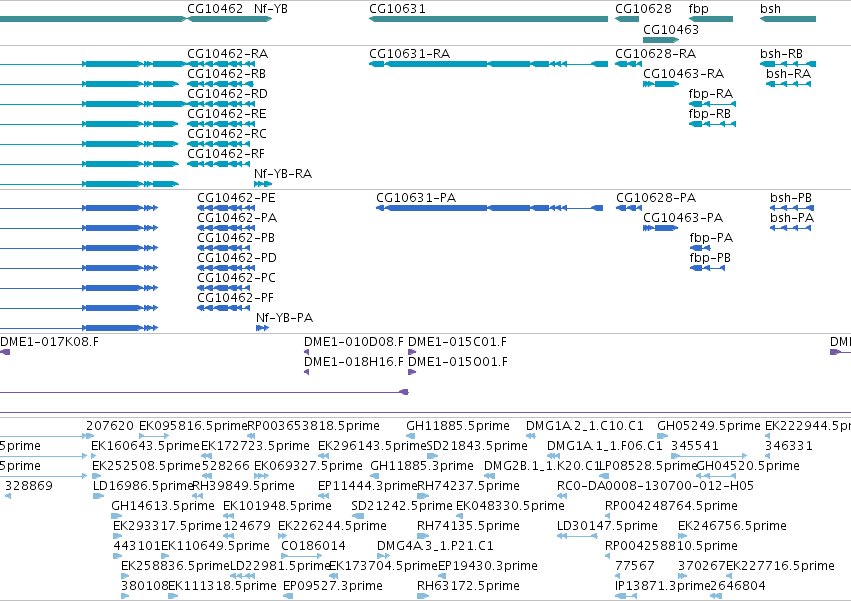
Task: Click the fbp-PA protein label
Action: pos(712,238)
